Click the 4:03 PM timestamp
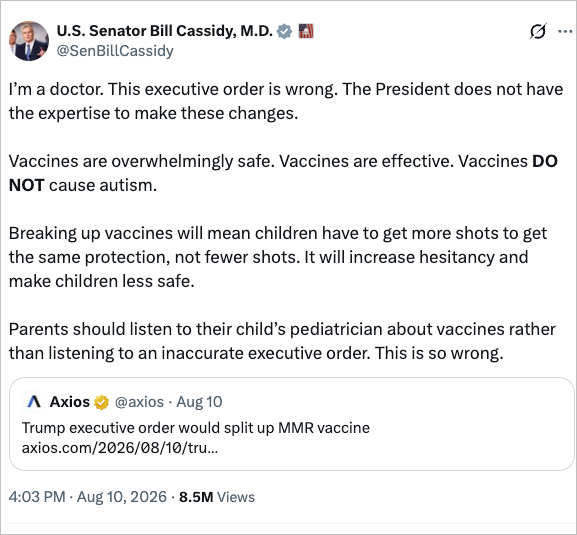Image resolution: width=577 pixels, height=535 pixels. click(x=37, y=497)
